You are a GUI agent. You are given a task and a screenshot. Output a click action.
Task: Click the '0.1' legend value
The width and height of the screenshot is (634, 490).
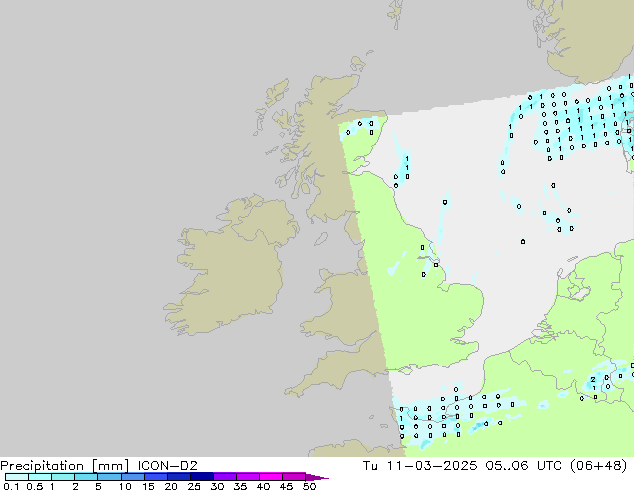click(11, 486)
